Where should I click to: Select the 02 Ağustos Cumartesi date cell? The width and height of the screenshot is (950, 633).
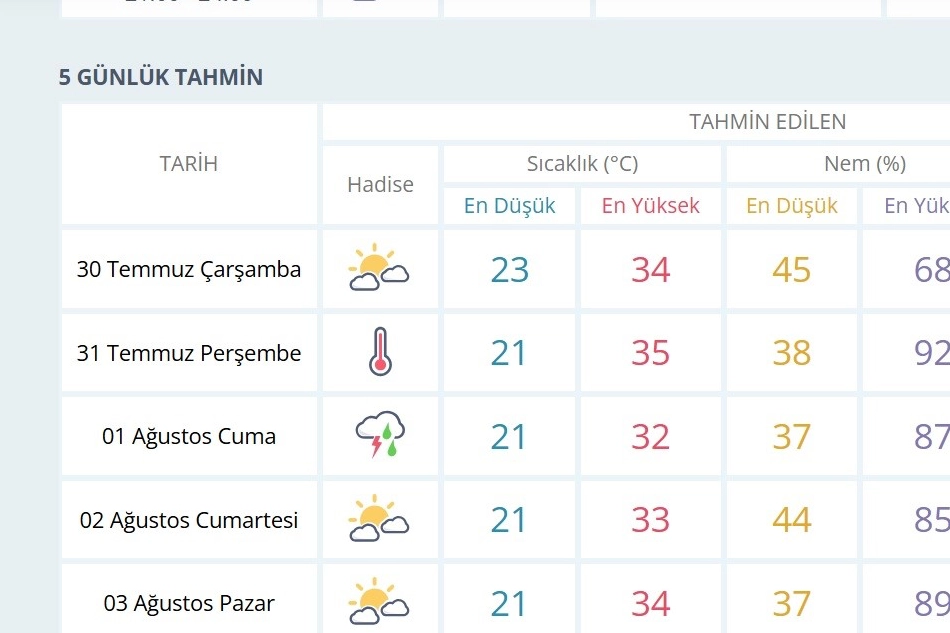189,520
